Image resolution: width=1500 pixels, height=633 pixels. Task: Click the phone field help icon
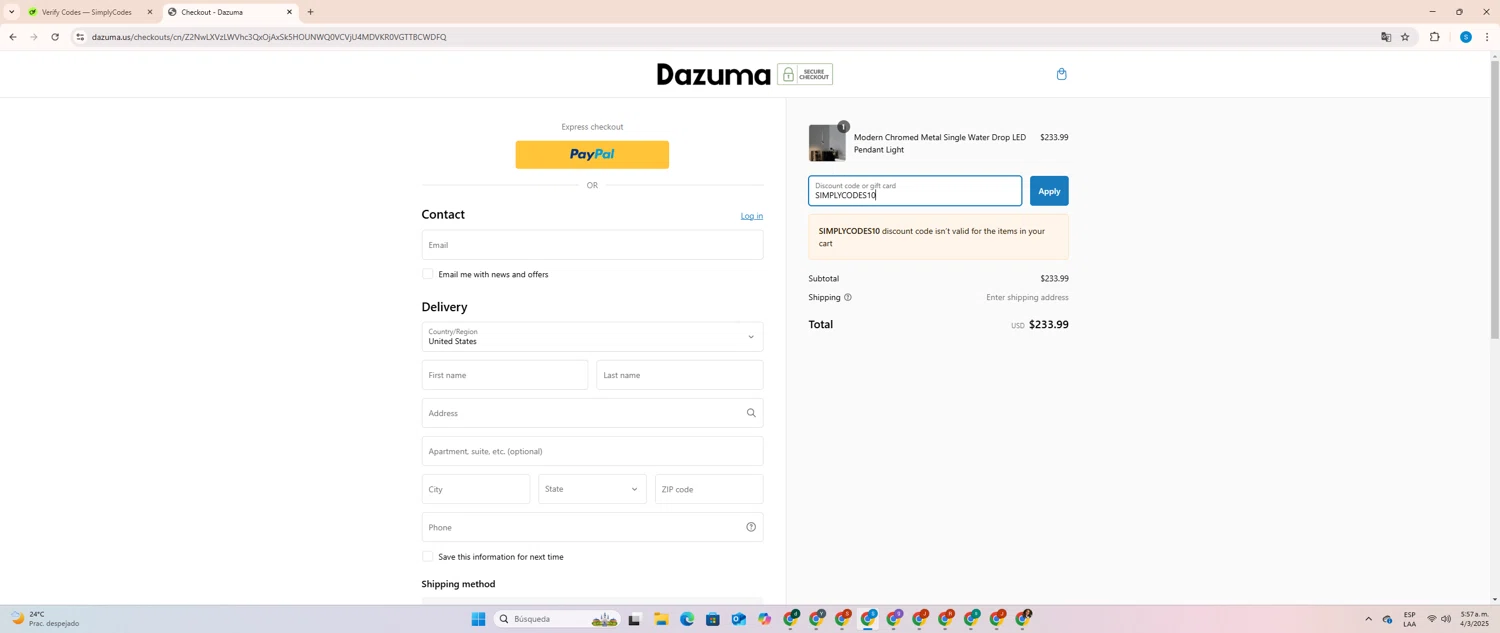point(751,527)
